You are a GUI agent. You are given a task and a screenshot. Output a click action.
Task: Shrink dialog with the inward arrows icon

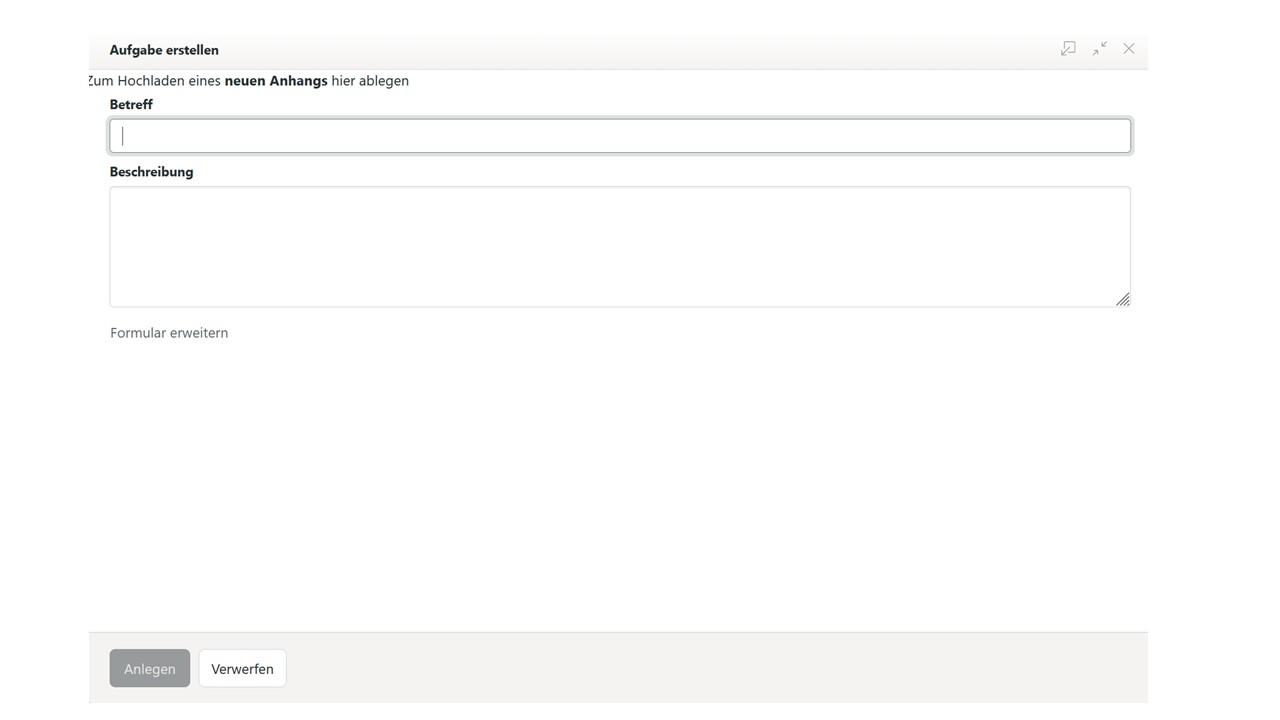point(1099,49)
